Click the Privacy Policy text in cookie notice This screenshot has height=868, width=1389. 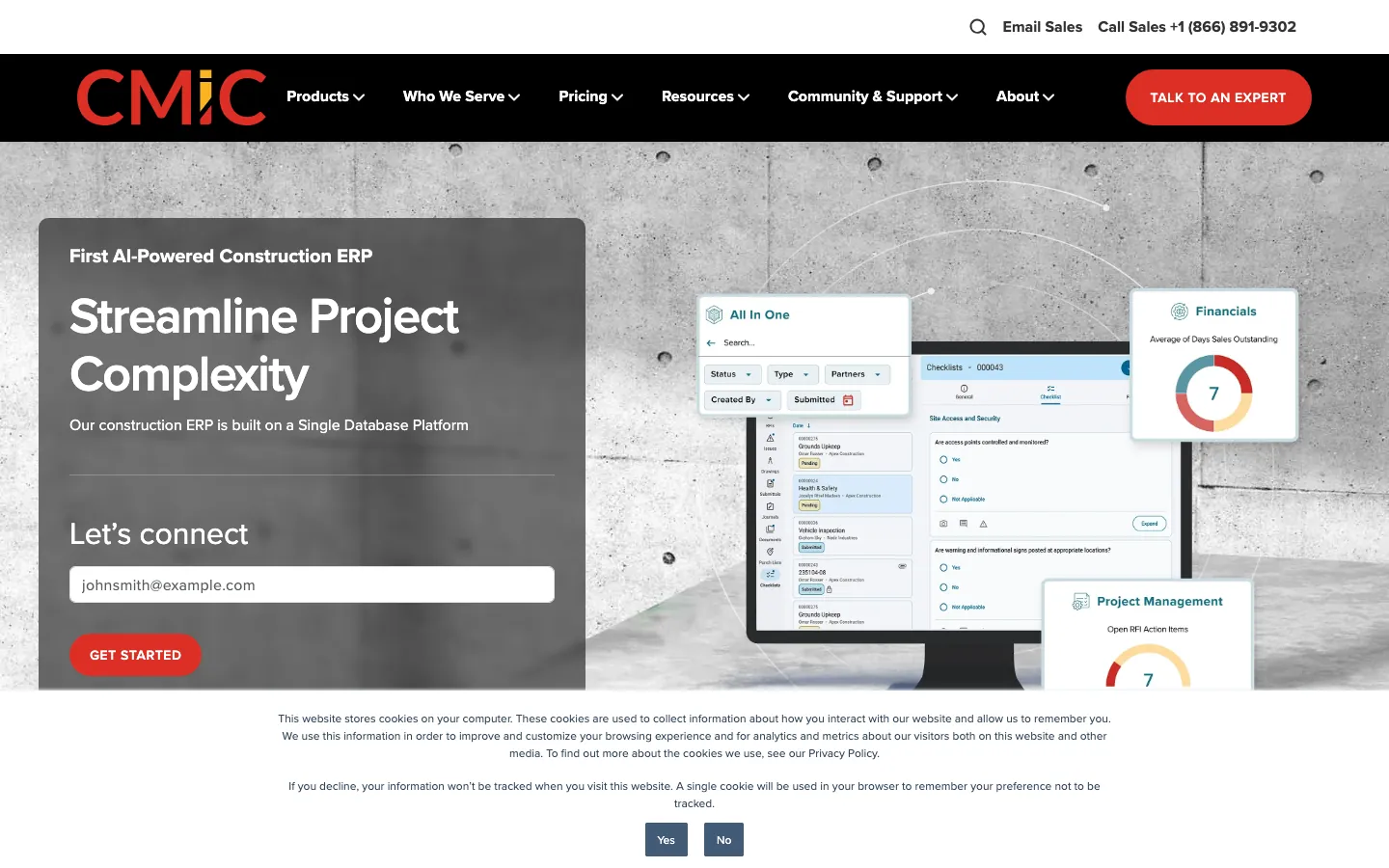pos(843,753)
